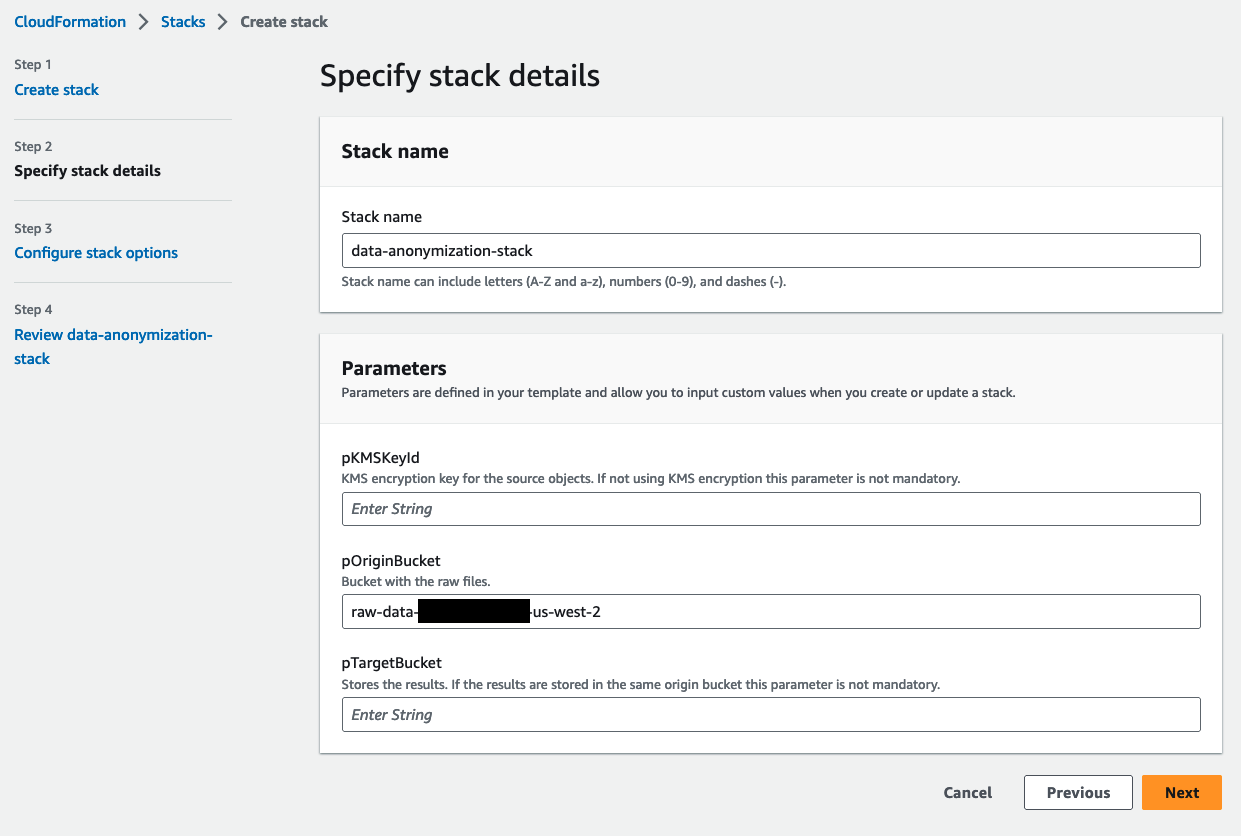Click into the pKMSKeyId input box
This screenshot has width=1241, height=836.
pyautogui.click(x=770, y=509)
